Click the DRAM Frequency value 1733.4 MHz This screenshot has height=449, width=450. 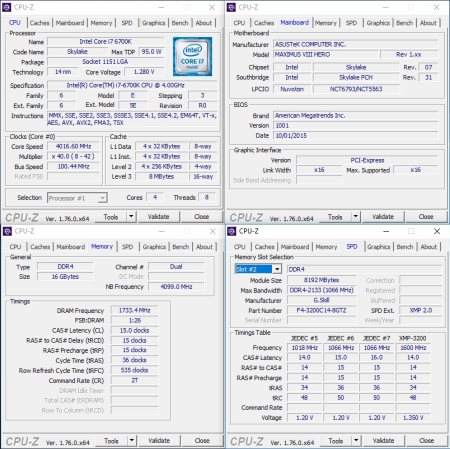click(x=135, y=310)
